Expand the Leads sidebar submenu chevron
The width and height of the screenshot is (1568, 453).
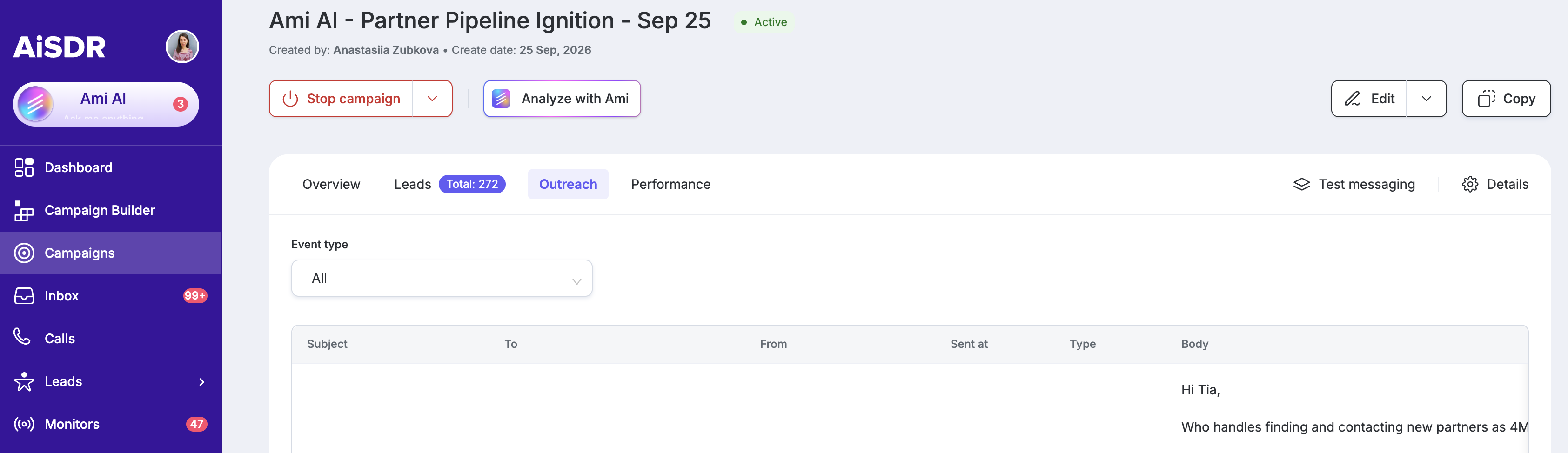(201, 382)
